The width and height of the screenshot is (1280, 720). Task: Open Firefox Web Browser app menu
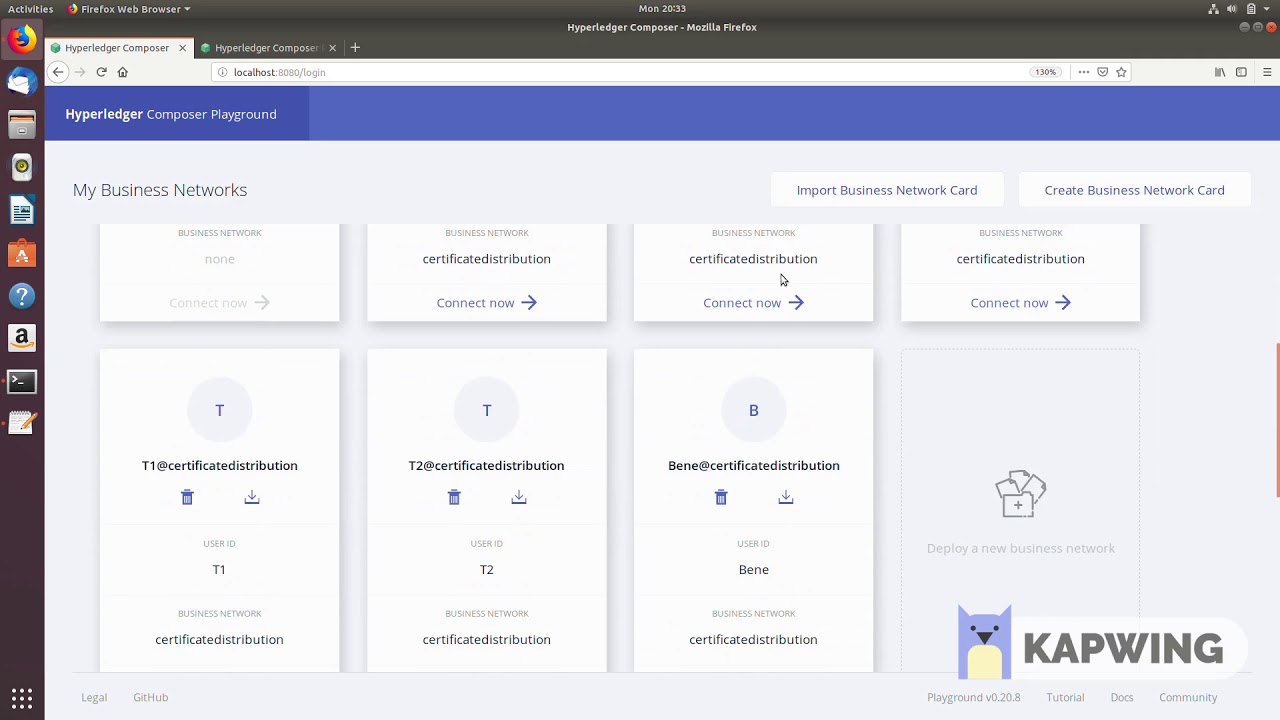129,9
